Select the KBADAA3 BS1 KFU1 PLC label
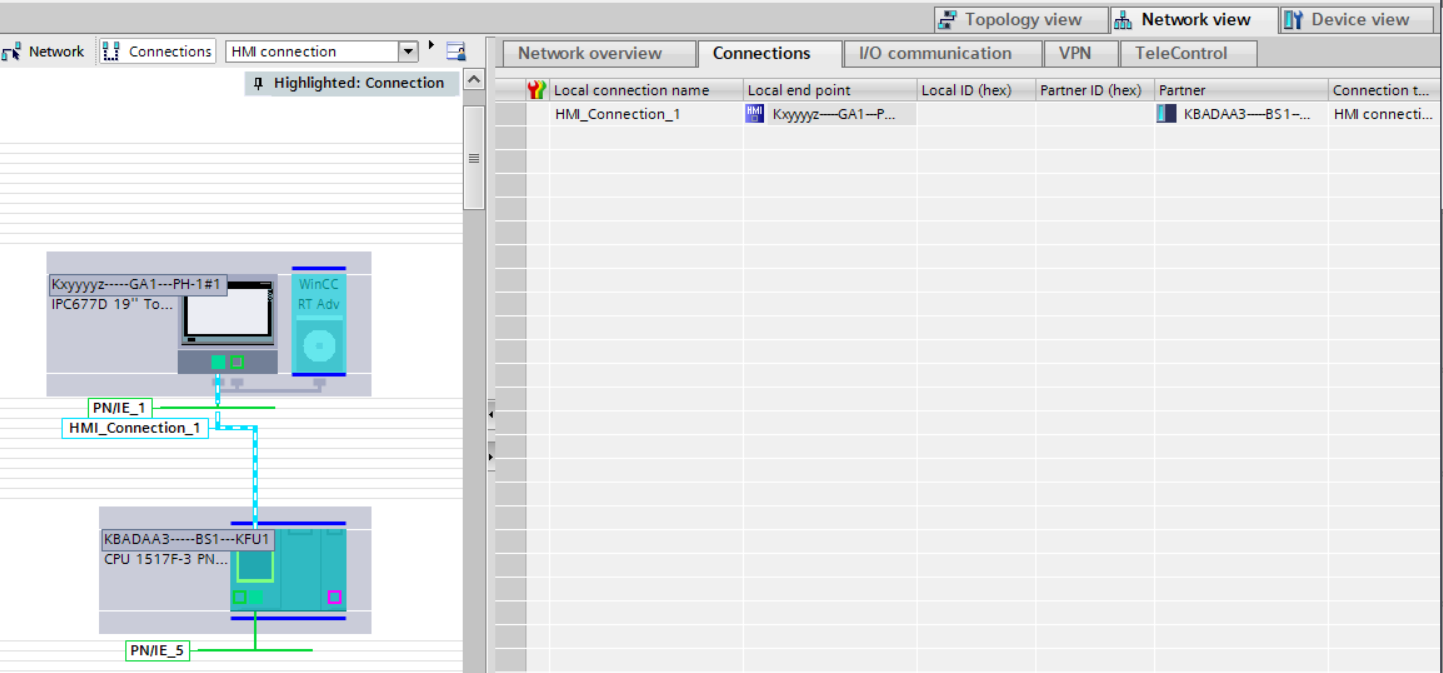 188,540
